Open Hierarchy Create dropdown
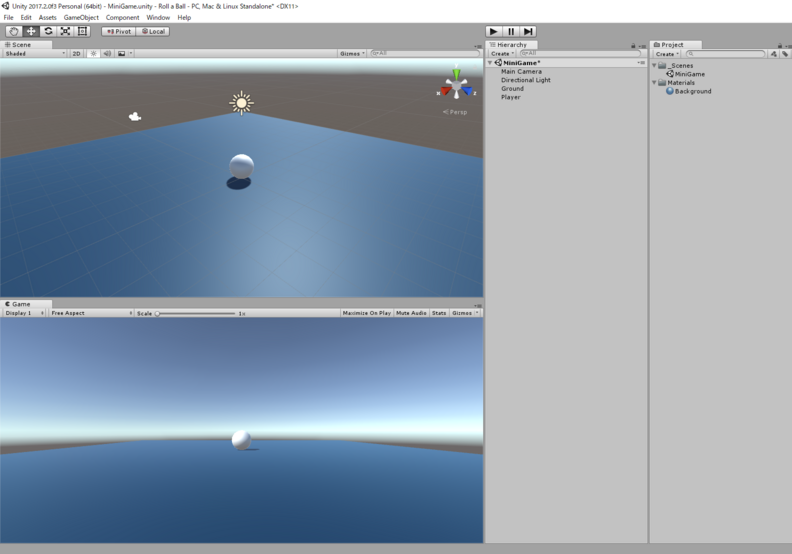Image resolution: width=792 pixels, height=554 pixels. 502,54
